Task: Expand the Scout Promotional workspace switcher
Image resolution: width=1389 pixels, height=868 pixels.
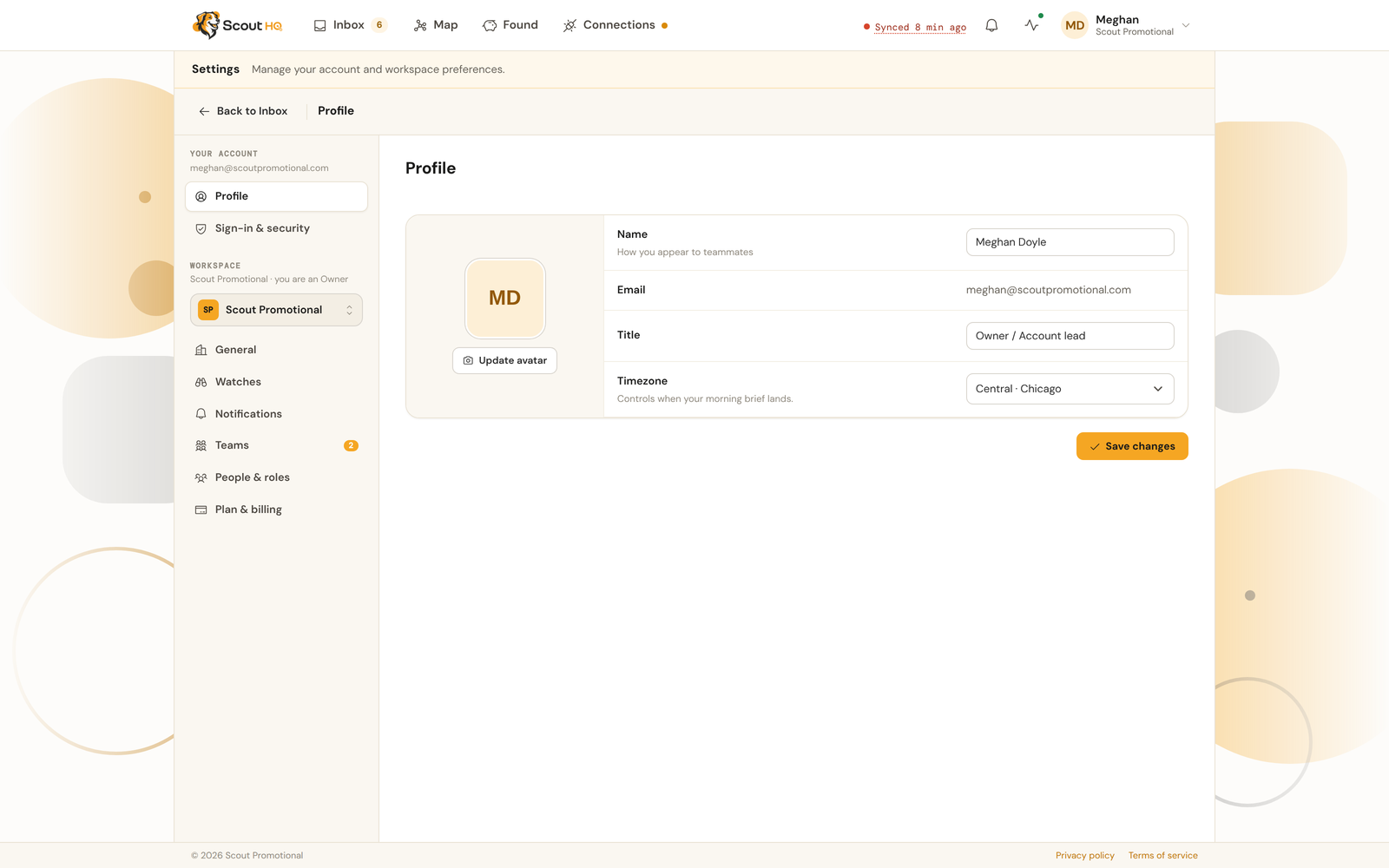Action: tap(276, 310)
